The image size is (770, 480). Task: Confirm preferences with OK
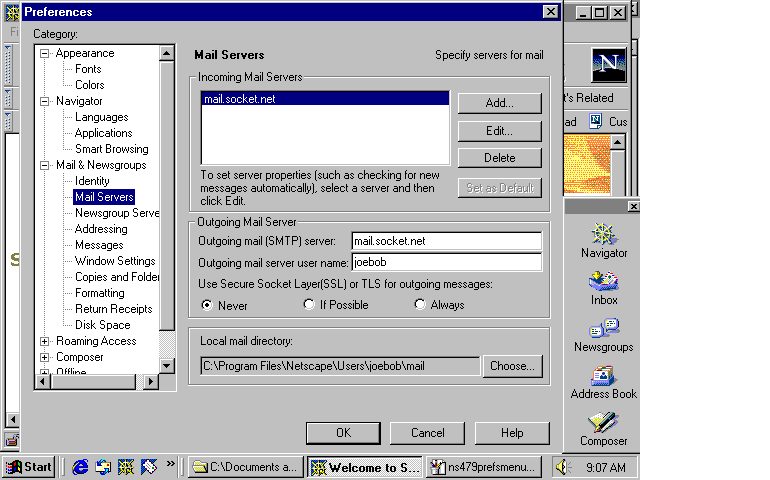[343, 433]
